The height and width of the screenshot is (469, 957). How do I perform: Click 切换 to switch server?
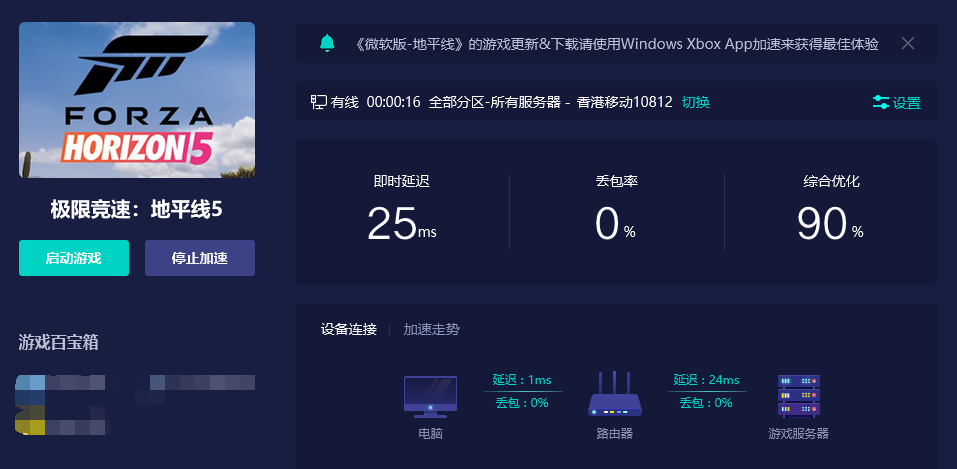[x=696, y=102]
